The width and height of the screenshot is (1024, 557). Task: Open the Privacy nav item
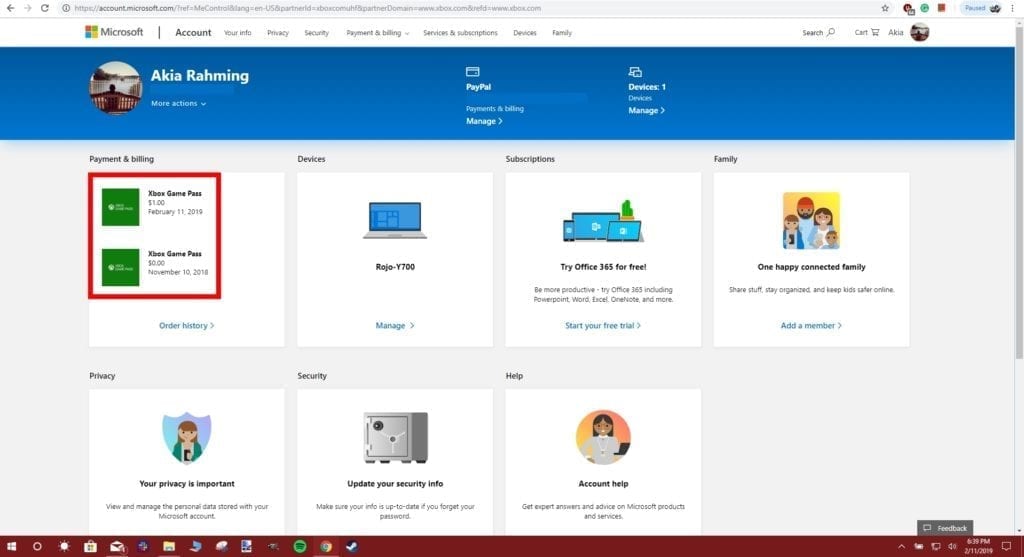click(x=278, y=33)
